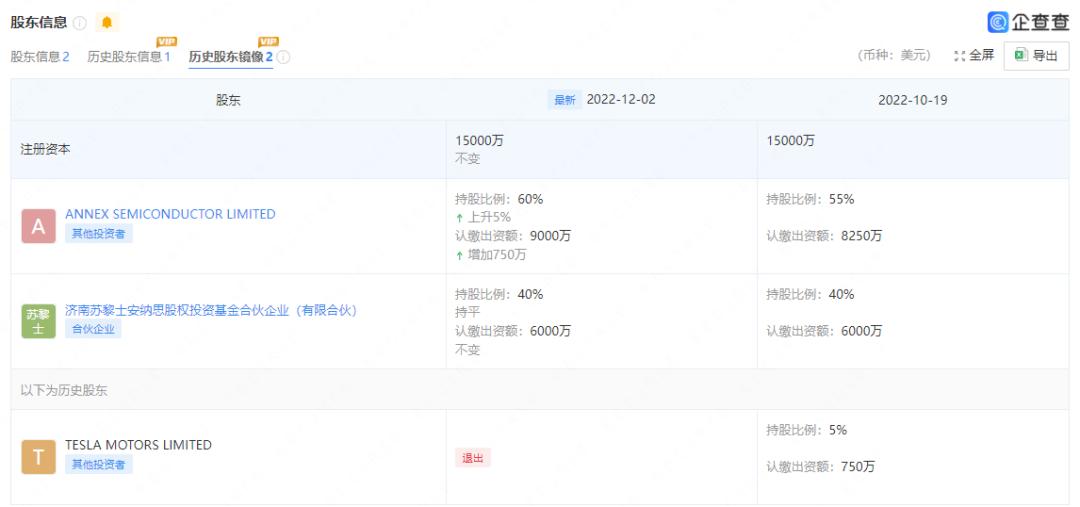Click the 最新 badge in the header
Viewport: 1080px width, 507px height.
click(565, 100)
